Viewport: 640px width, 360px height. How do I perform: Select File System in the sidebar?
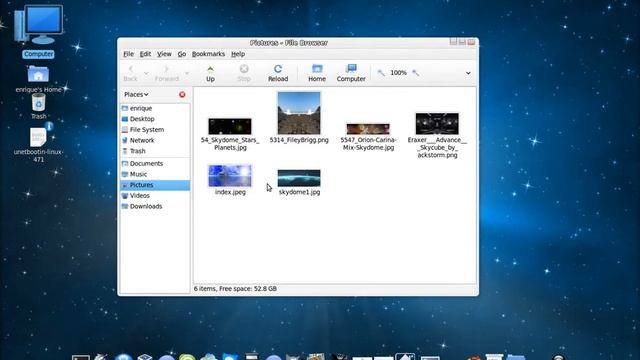click(155, 129)
